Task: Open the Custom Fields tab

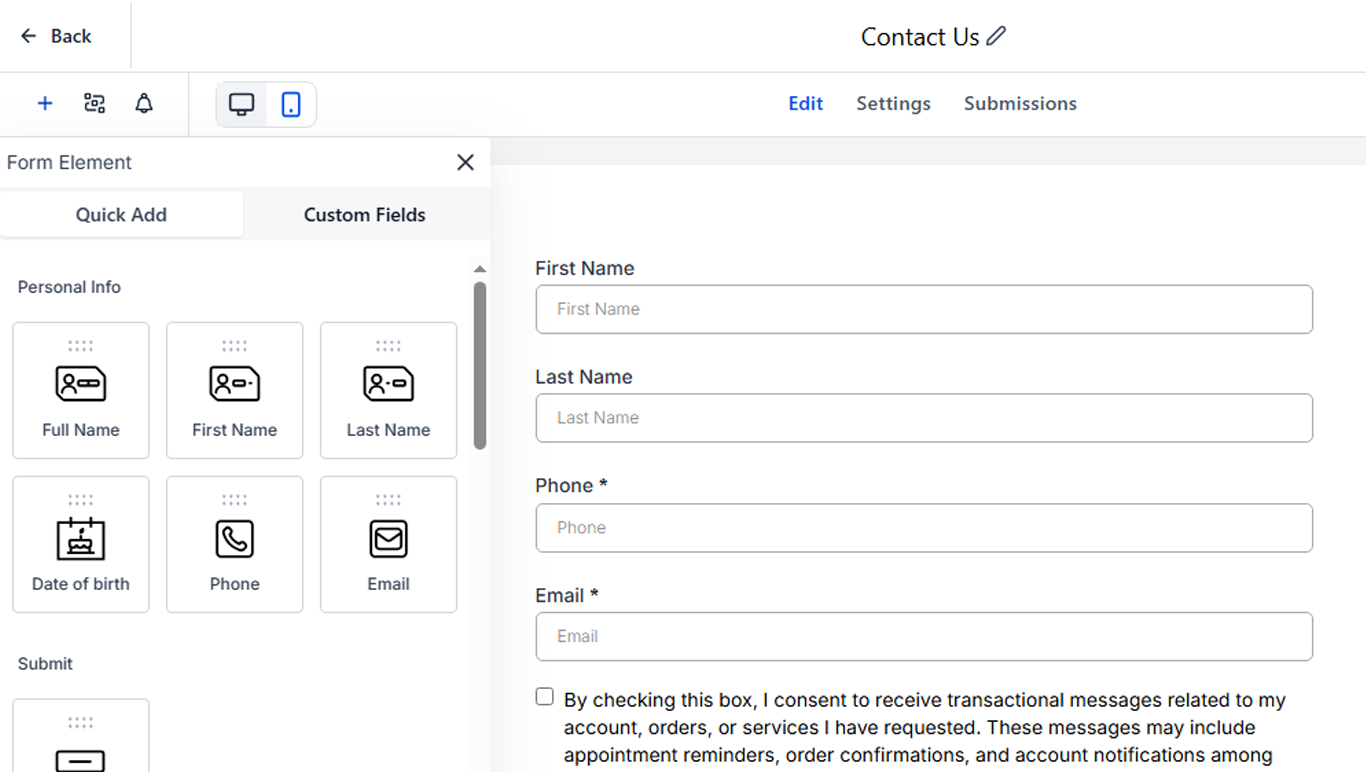Action: [x=365, y=215]
